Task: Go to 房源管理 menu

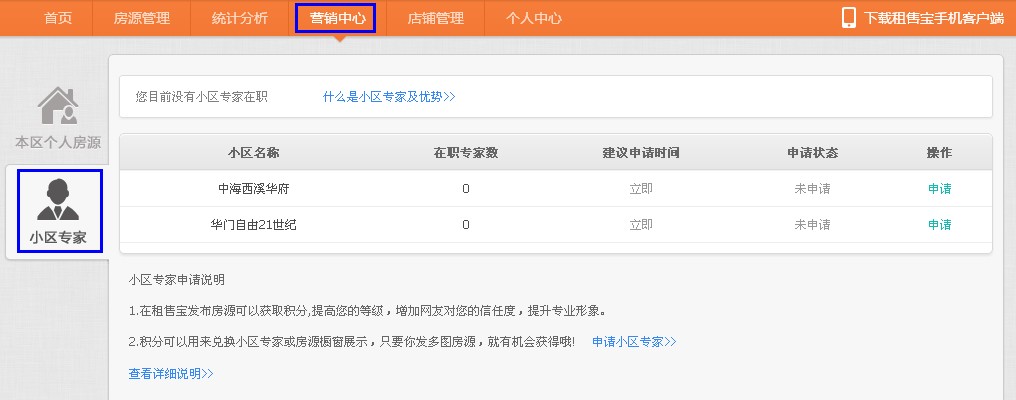Action: coord(141,18)
